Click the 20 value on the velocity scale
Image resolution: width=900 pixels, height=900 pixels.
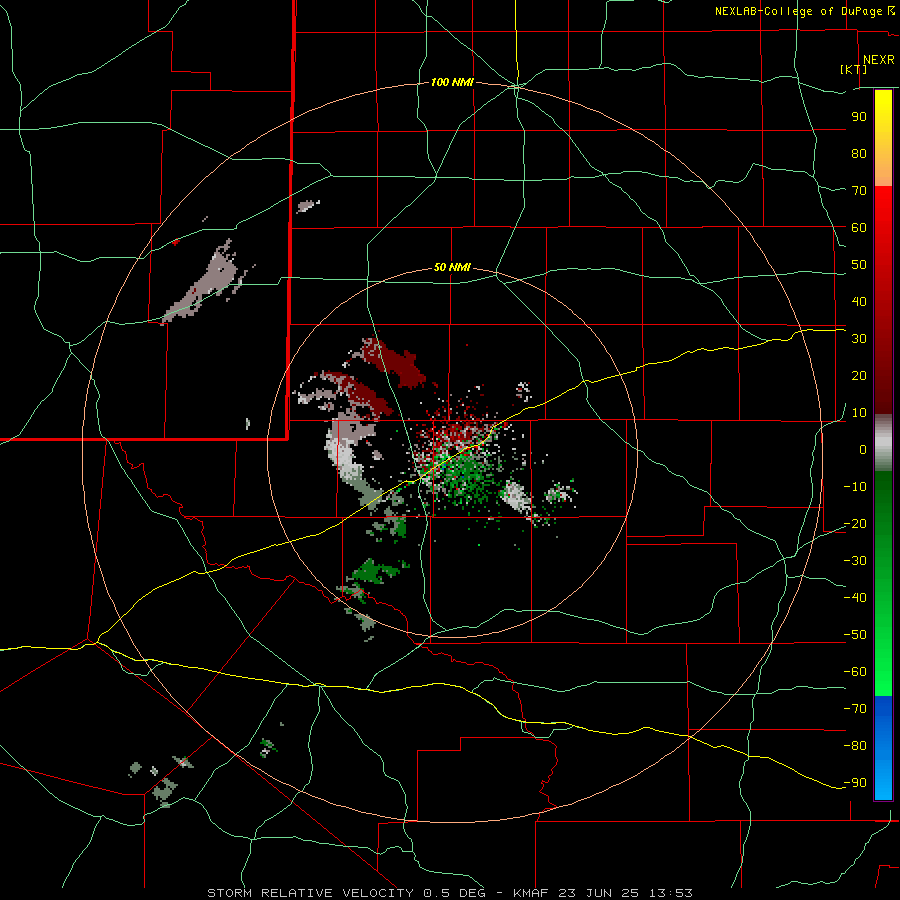pos(859,375)
